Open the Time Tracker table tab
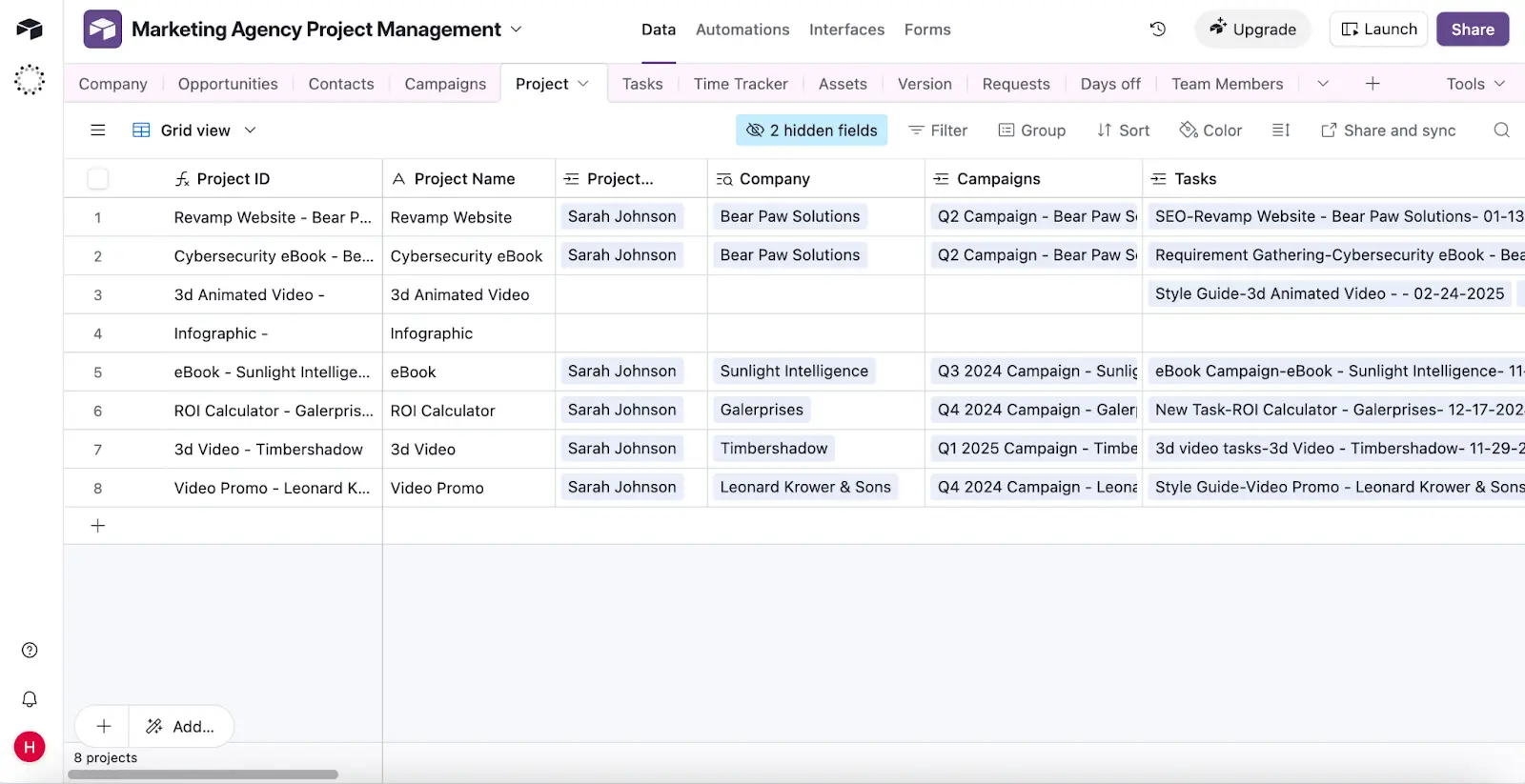 coord(741,84)
